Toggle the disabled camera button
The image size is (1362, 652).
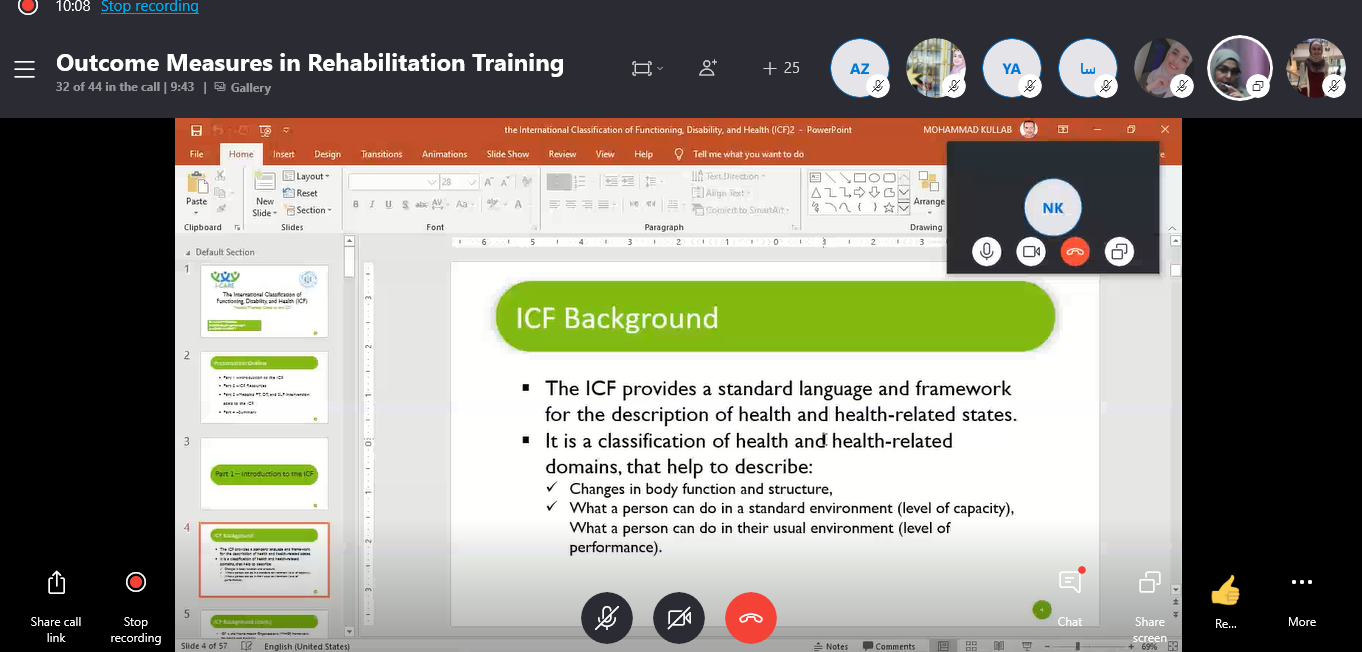(679, 618)
